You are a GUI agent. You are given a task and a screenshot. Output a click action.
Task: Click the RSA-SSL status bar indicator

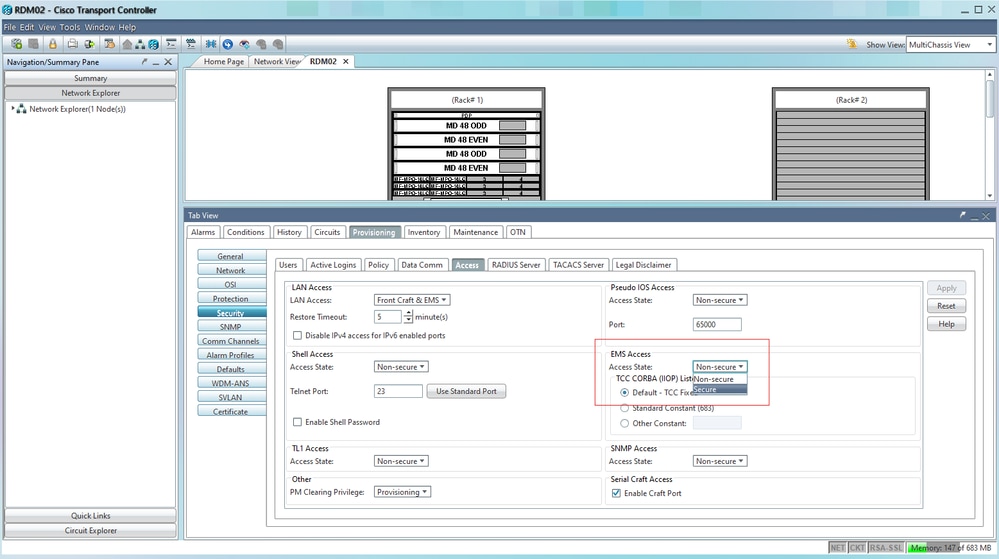(886, 548)
